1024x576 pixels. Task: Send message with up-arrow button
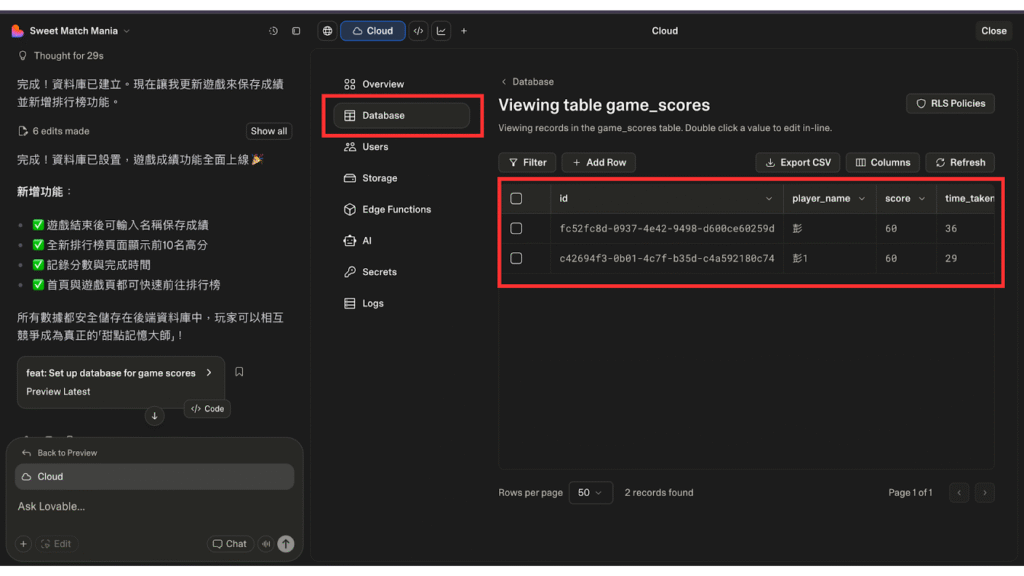pos(286,544)
